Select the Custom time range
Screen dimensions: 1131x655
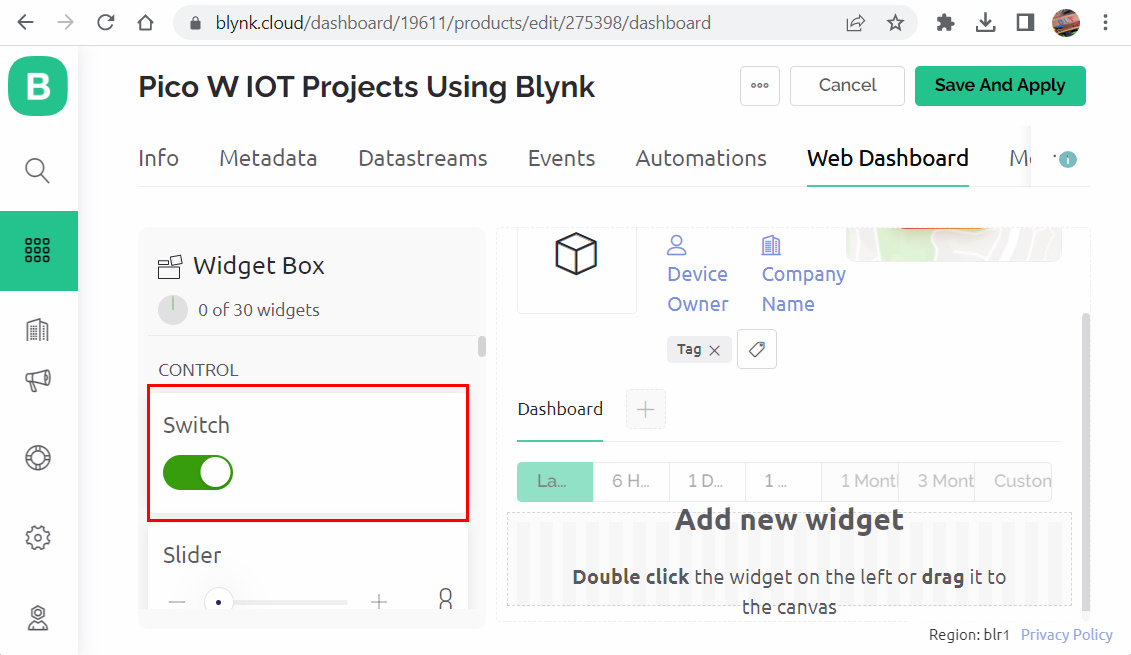(x=1013, y=482)
